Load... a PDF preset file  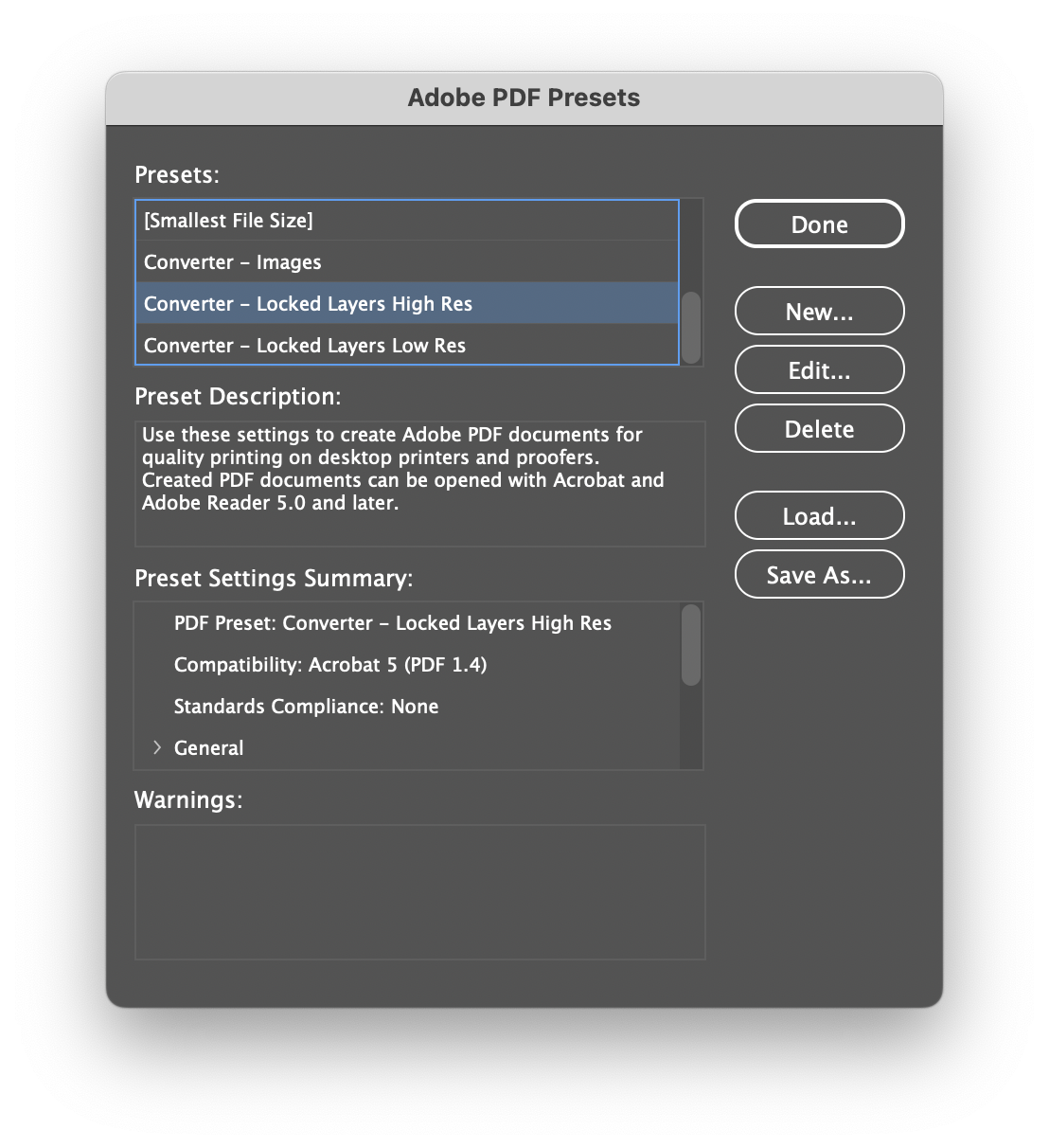pyautogui.click(x=819, y=516)
